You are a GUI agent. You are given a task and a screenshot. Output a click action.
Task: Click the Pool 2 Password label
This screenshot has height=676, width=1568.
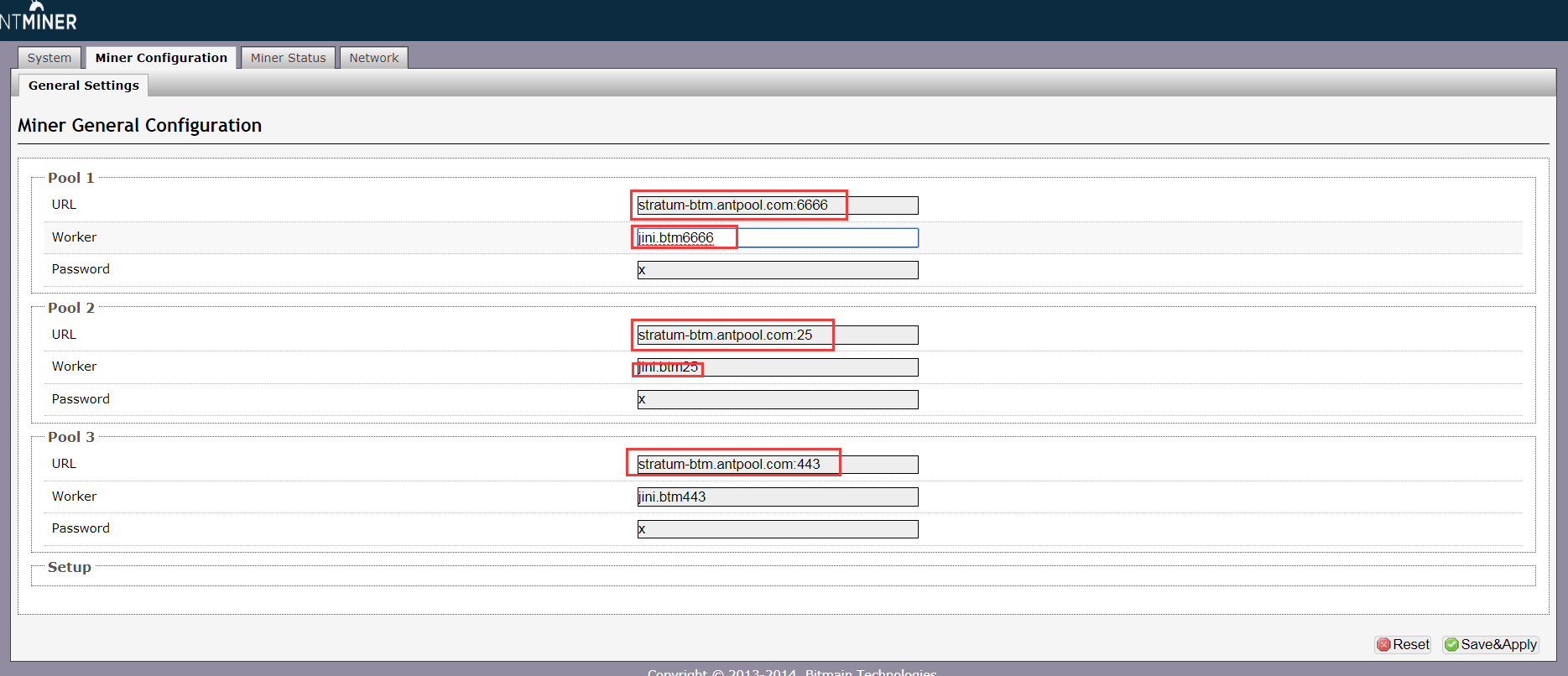coord(81,399)
